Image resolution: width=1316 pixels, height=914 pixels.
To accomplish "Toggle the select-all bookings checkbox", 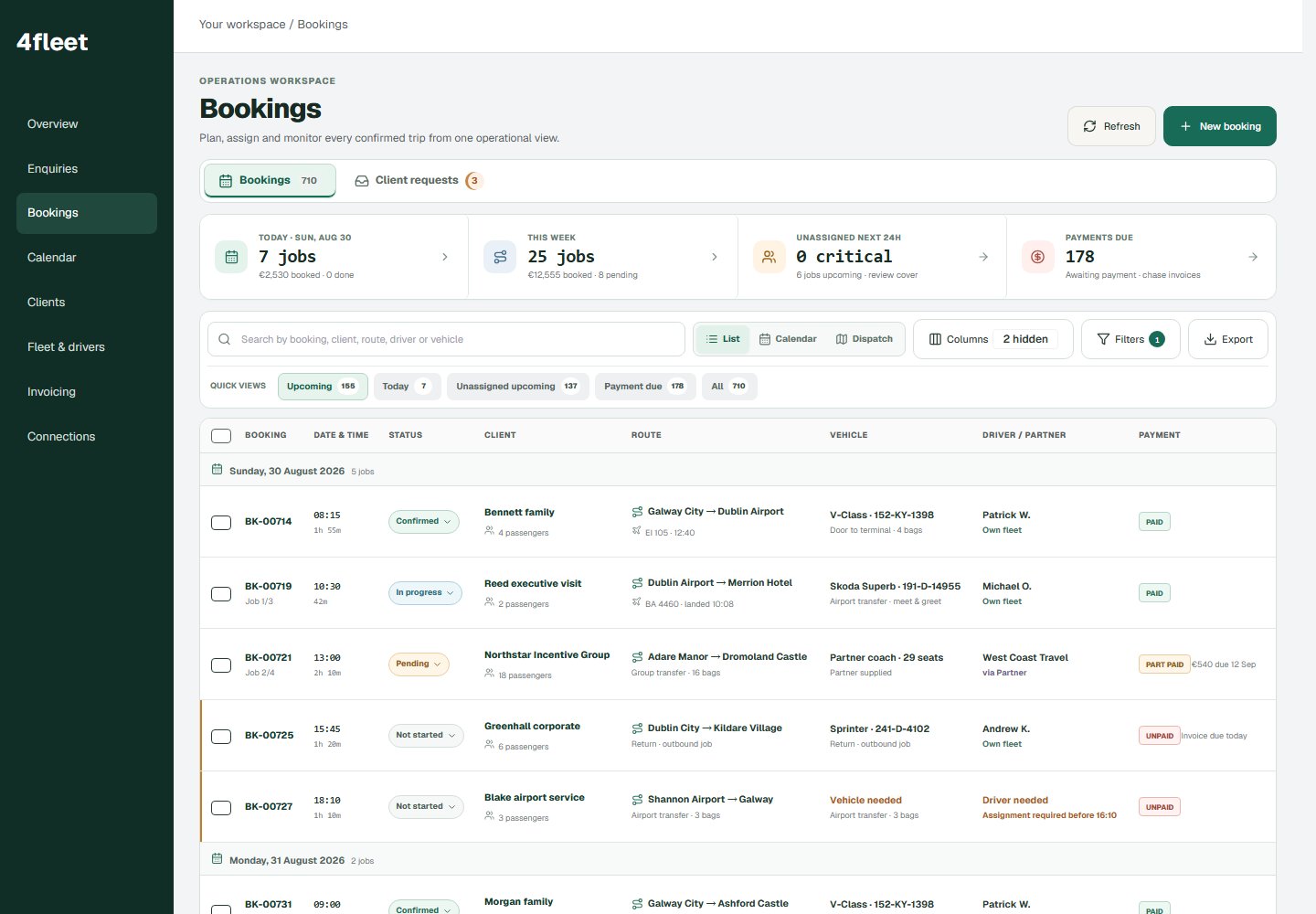I will pyautogui.click(x=221, y=436).
